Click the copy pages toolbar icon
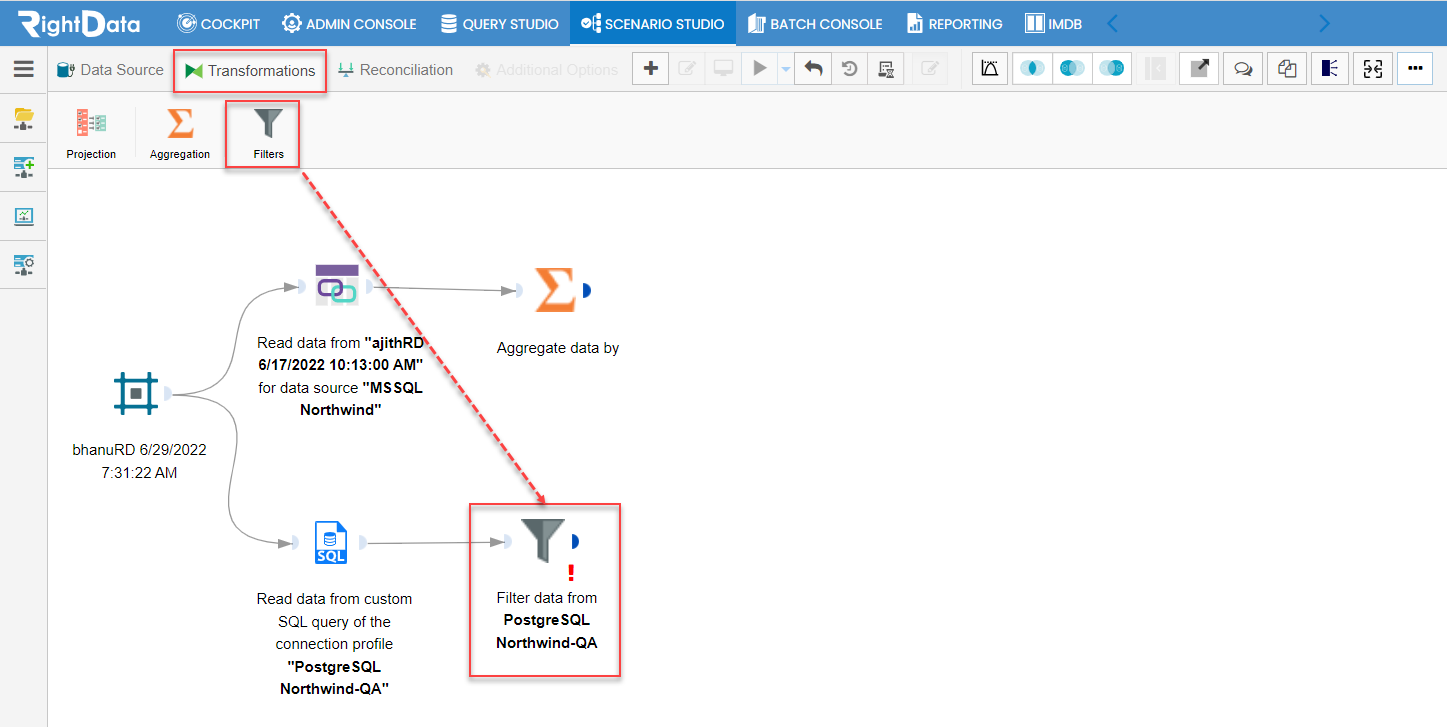The height and width of the screenshot is (727, 1447). tap(1287, 69)
